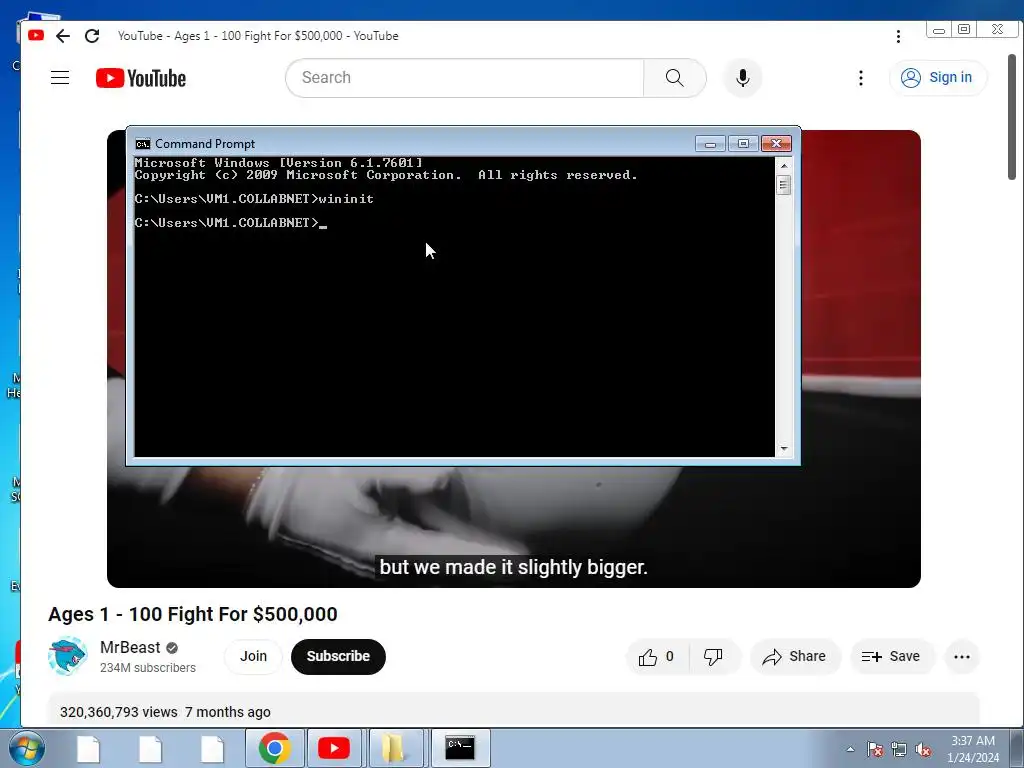
Task: Click the YouTube page vertical scrollbar
Action: (1012, 116)
